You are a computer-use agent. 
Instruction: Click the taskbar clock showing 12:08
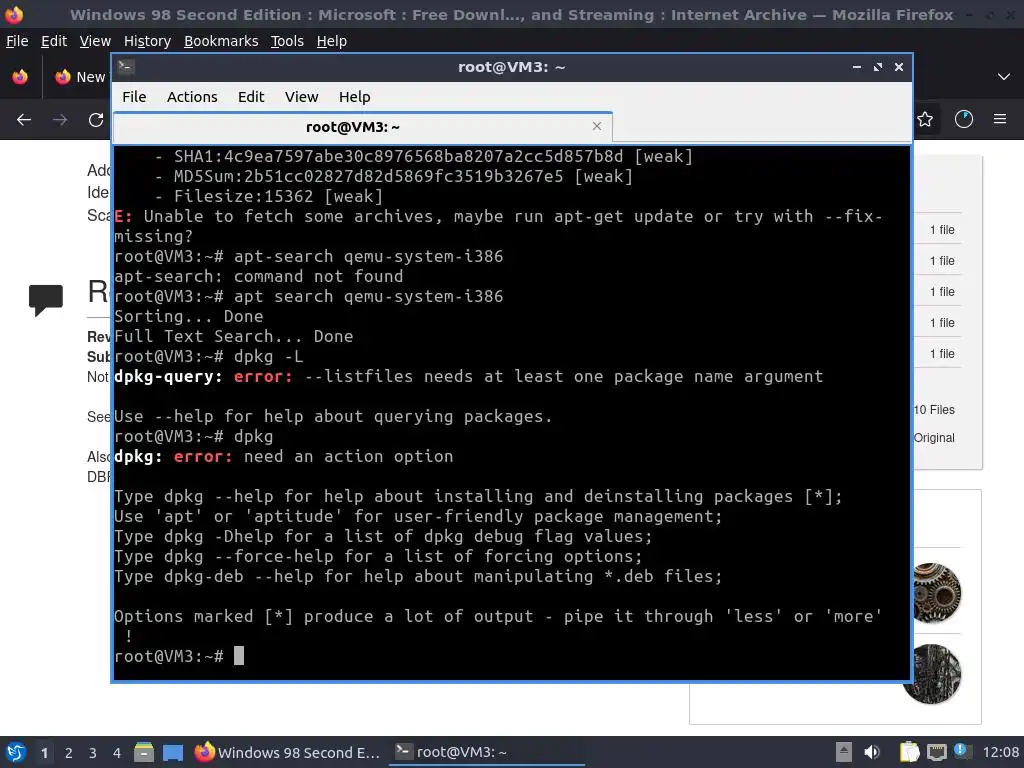coord(1000,752)
